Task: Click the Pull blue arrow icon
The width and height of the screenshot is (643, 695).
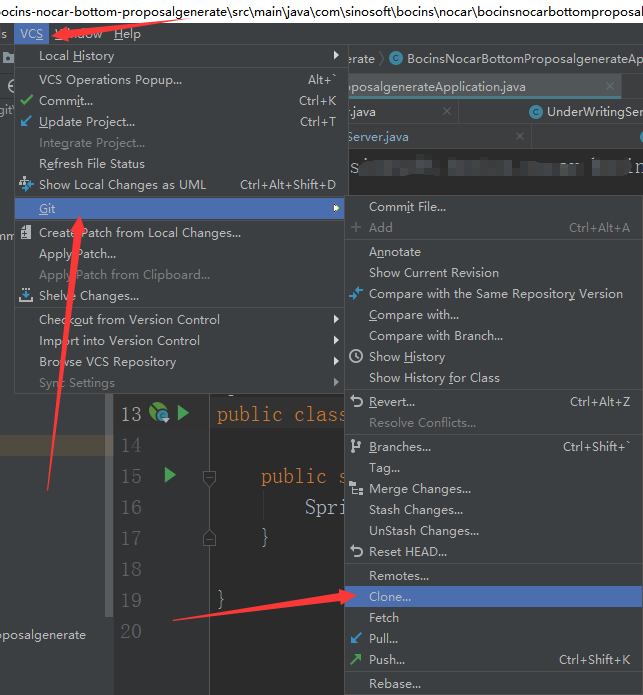Action: pyautogui.click(x=356, y=638)
